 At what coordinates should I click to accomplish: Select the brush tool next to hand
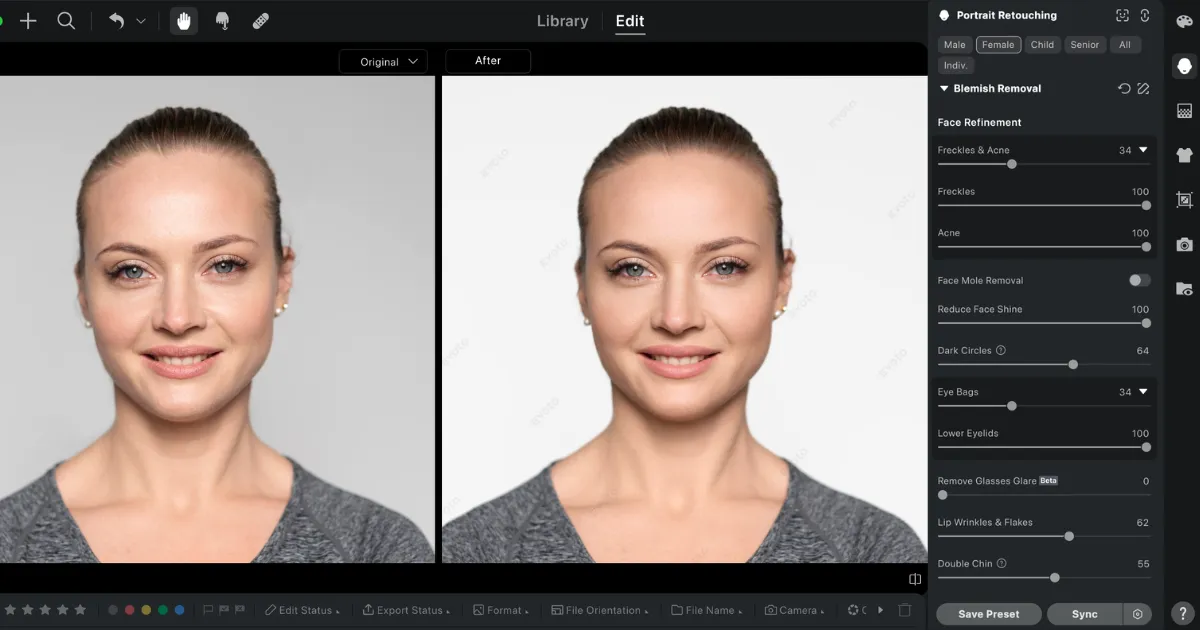click(x=223, y=20)
